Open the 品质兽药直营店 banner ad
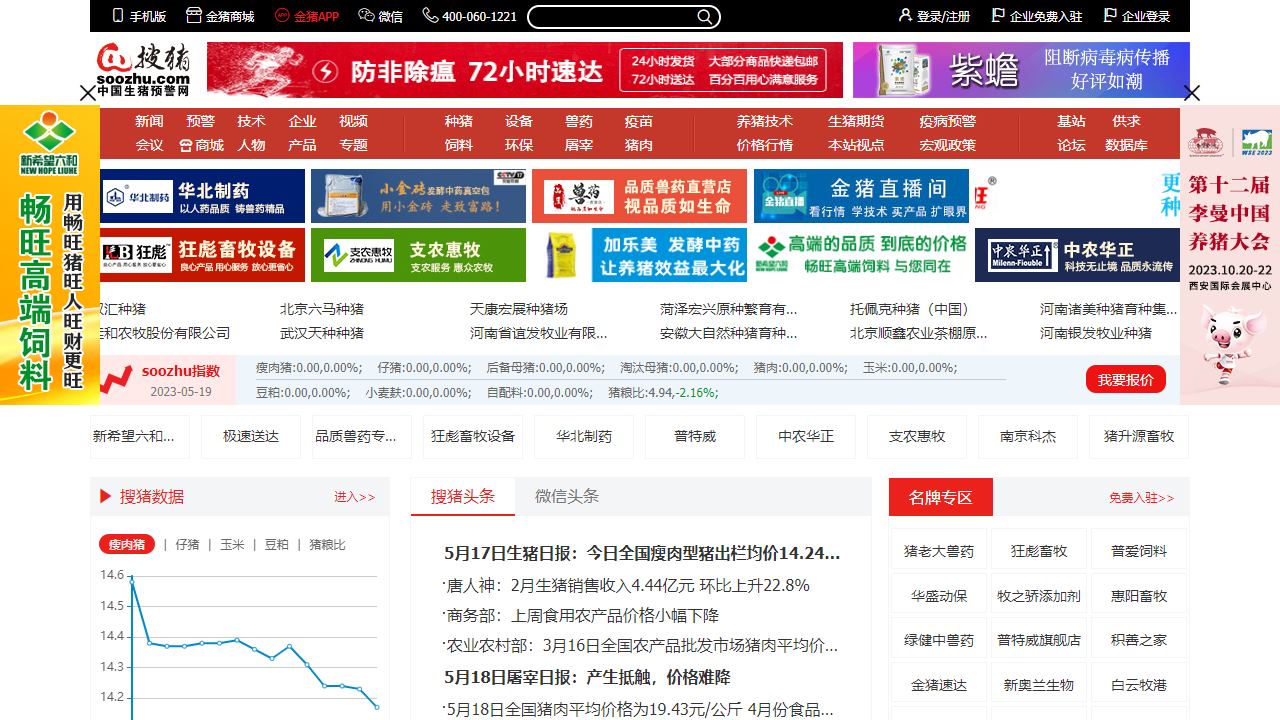The image size is (1280, 720). pos(639,196)
